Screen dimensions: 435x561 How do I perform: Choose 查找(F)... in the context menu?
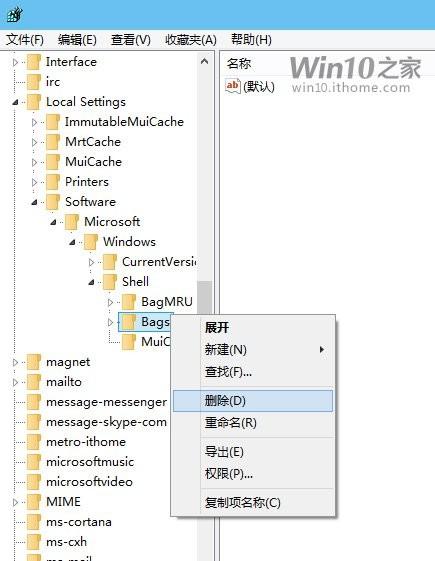253,372
